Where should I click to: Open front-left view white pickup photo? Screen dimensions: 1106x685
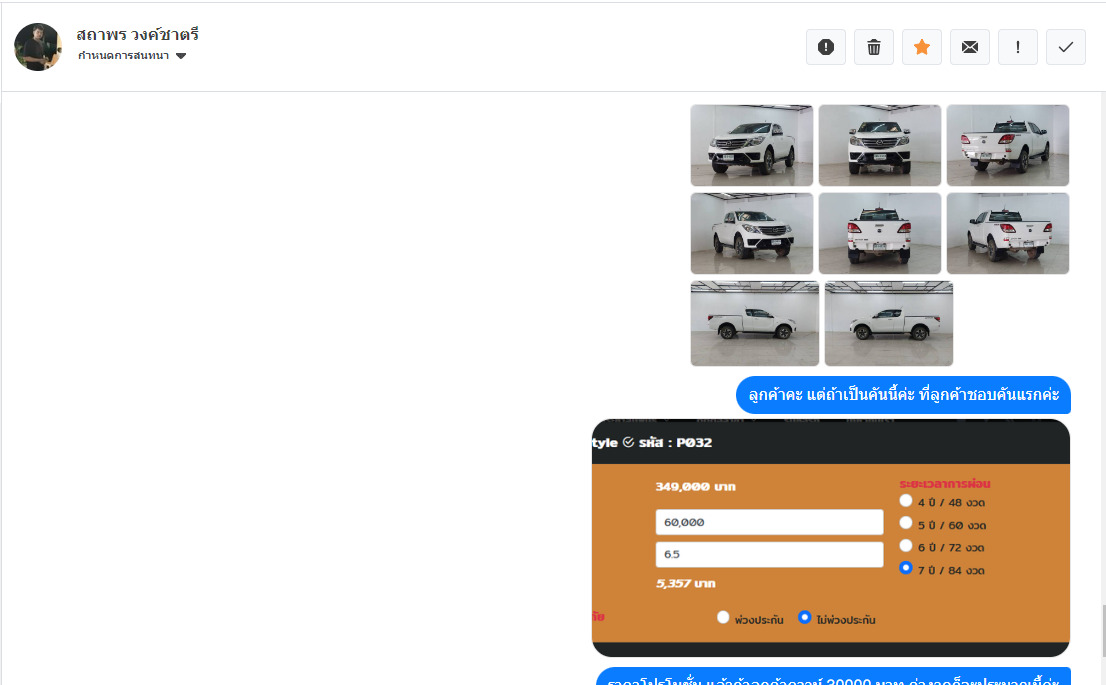click(752, 145)
